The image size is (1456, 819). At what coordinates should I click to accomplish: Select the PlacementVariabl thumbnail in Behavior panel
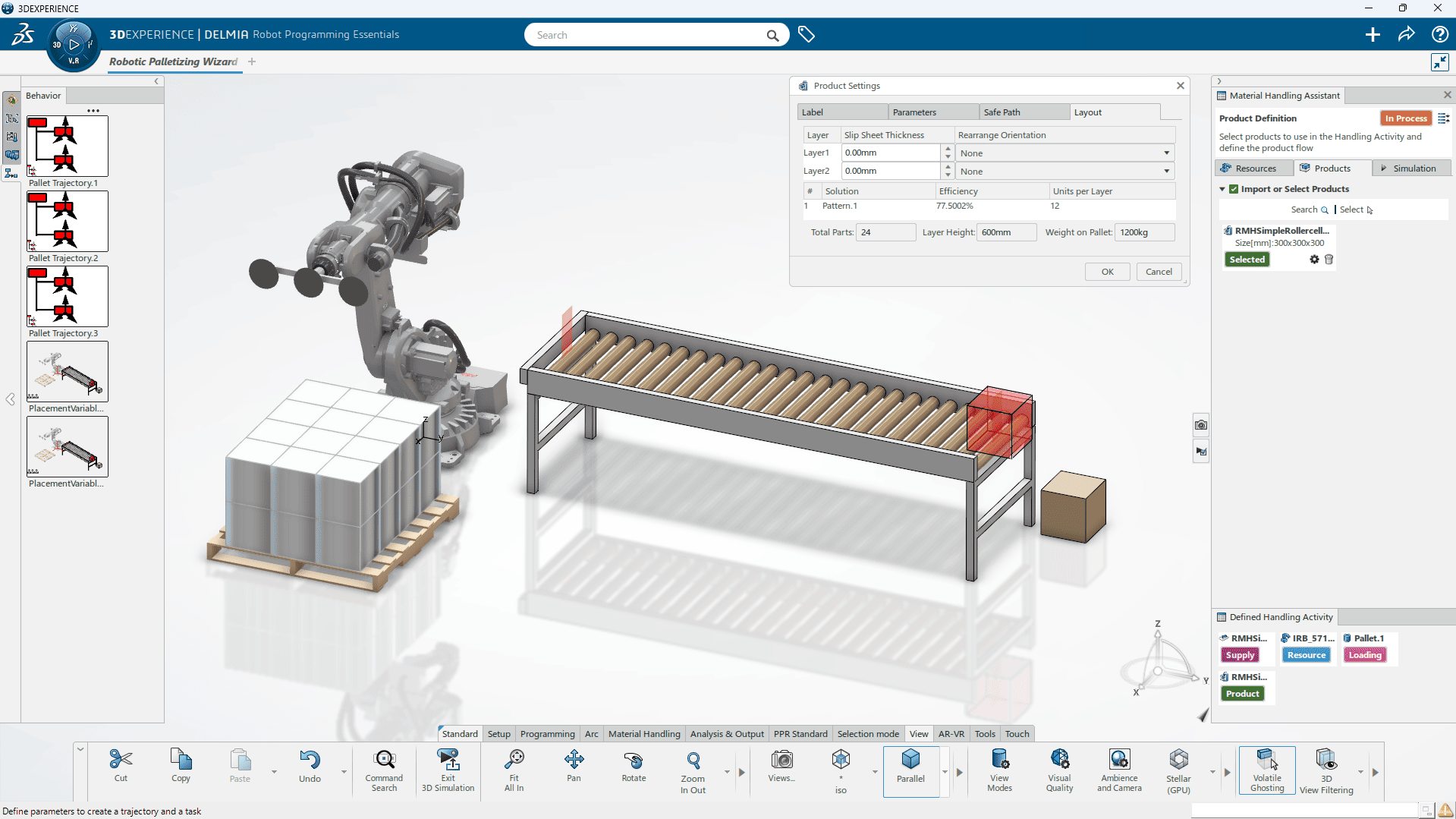67,372
